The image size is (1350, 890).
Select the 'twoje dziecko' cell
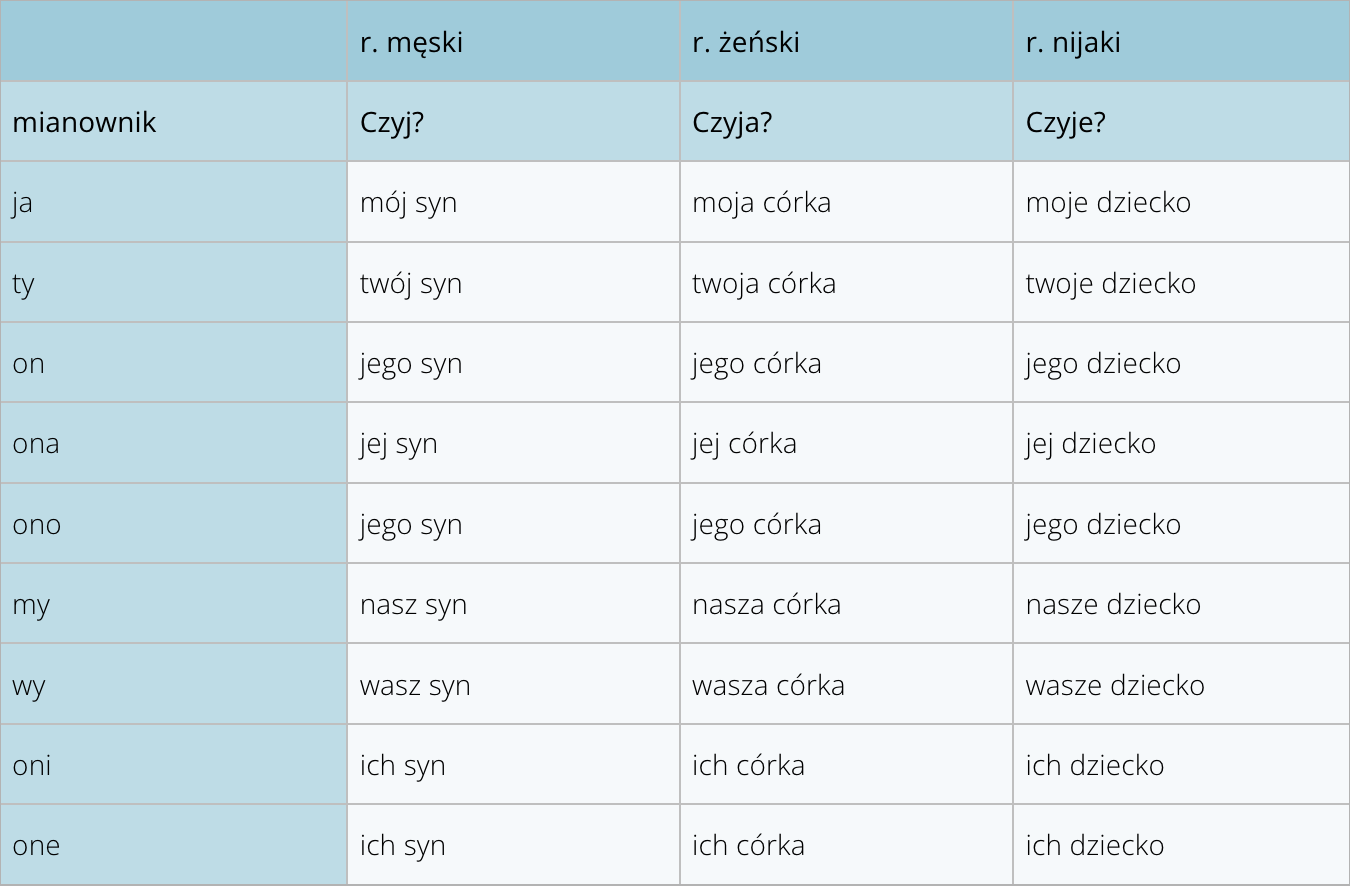point(1181,283)
